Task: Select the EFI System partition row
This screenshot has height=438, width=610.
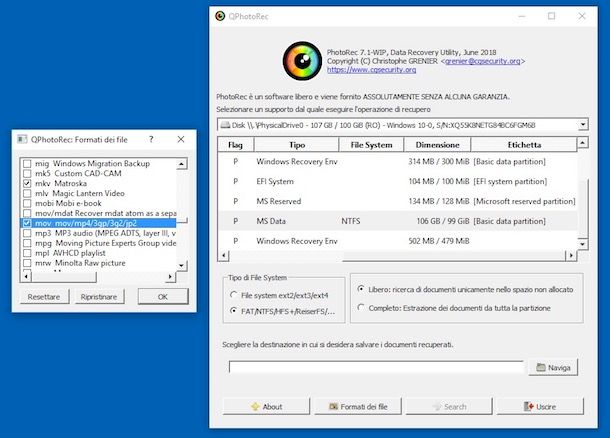Action: pos(398,181)
